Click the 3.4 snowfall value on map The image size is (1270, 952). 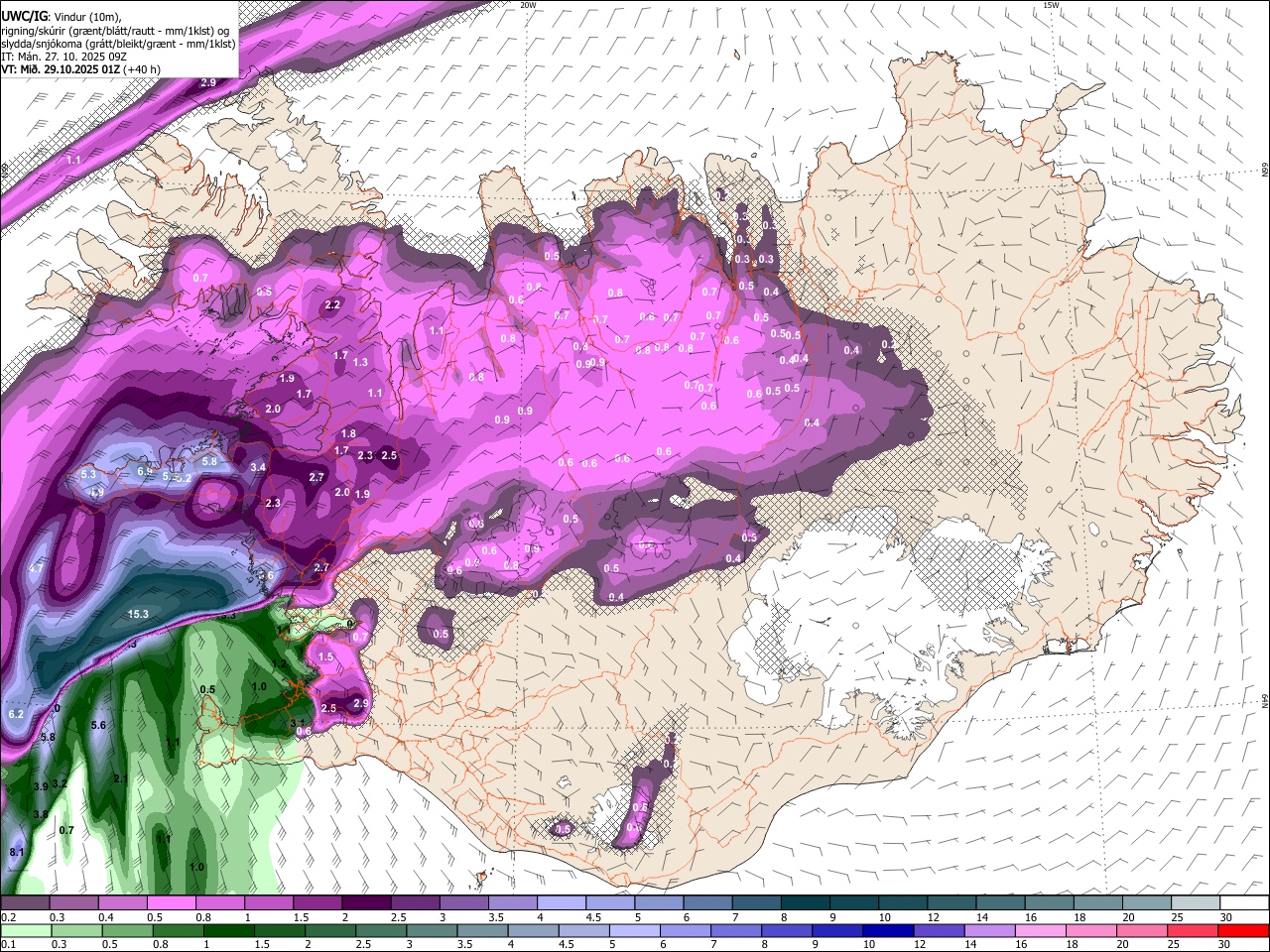[x=258, y=466]
